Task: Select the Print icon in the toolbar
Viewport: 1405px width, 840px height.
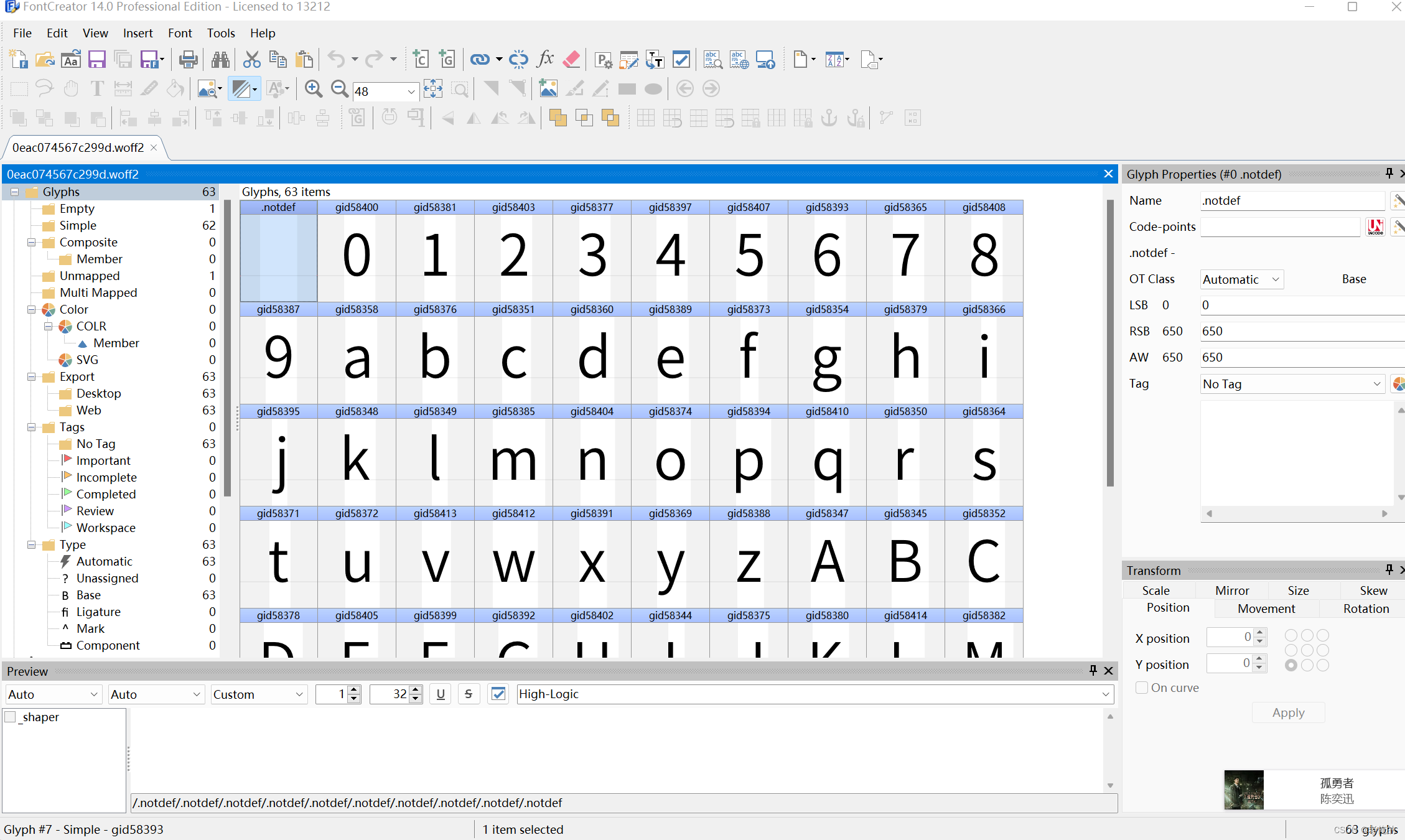Action: [x=188, y=59]
